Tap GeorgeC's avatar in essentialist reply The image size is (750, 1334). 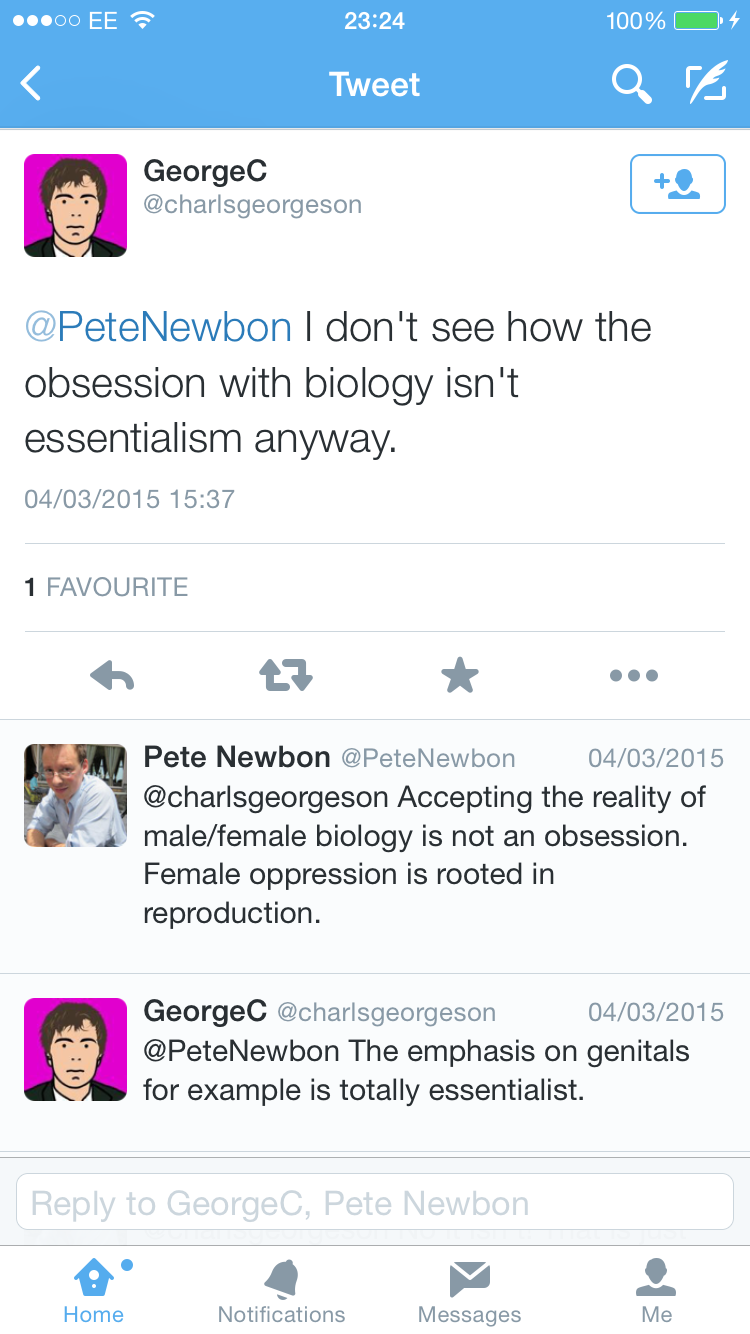(75, 1049)
